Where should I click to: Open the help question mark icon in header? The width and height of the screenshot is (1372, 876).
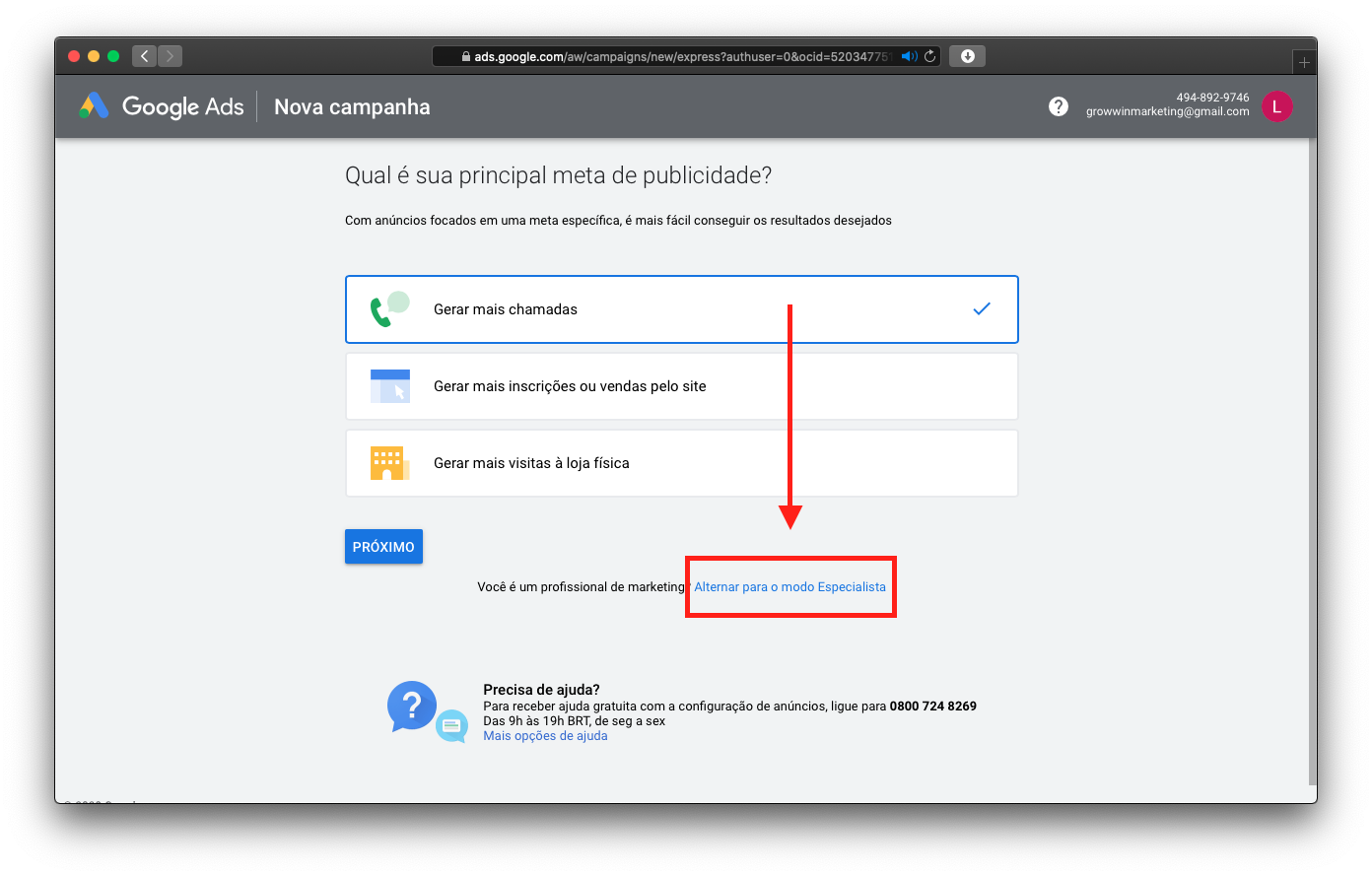coord(1059,106)
